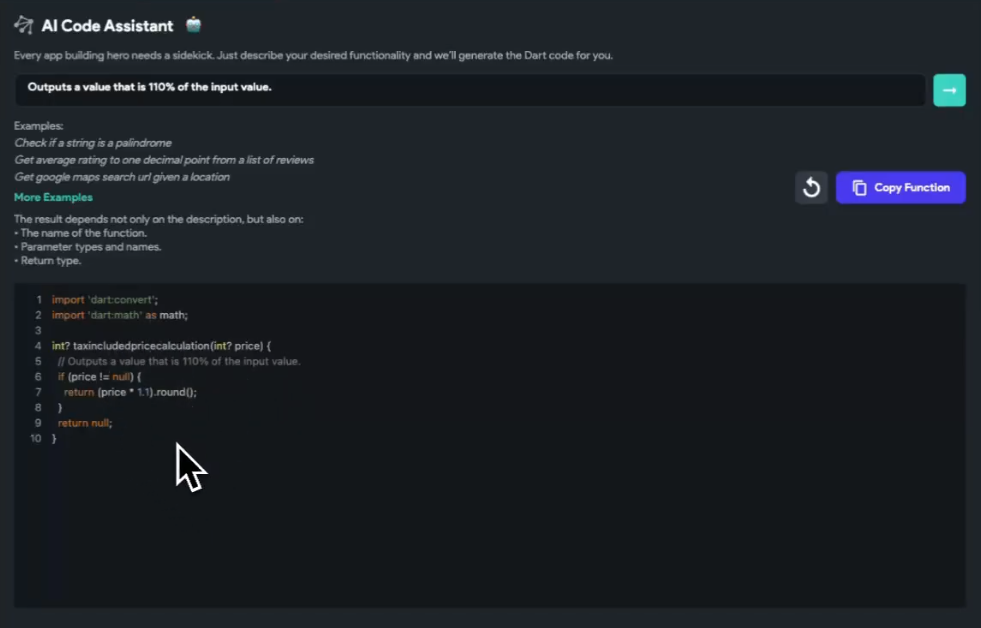The width and height of the screenshot is (981, 628).
Task: Select the palindrome check example
Action: tap(93, 143)
